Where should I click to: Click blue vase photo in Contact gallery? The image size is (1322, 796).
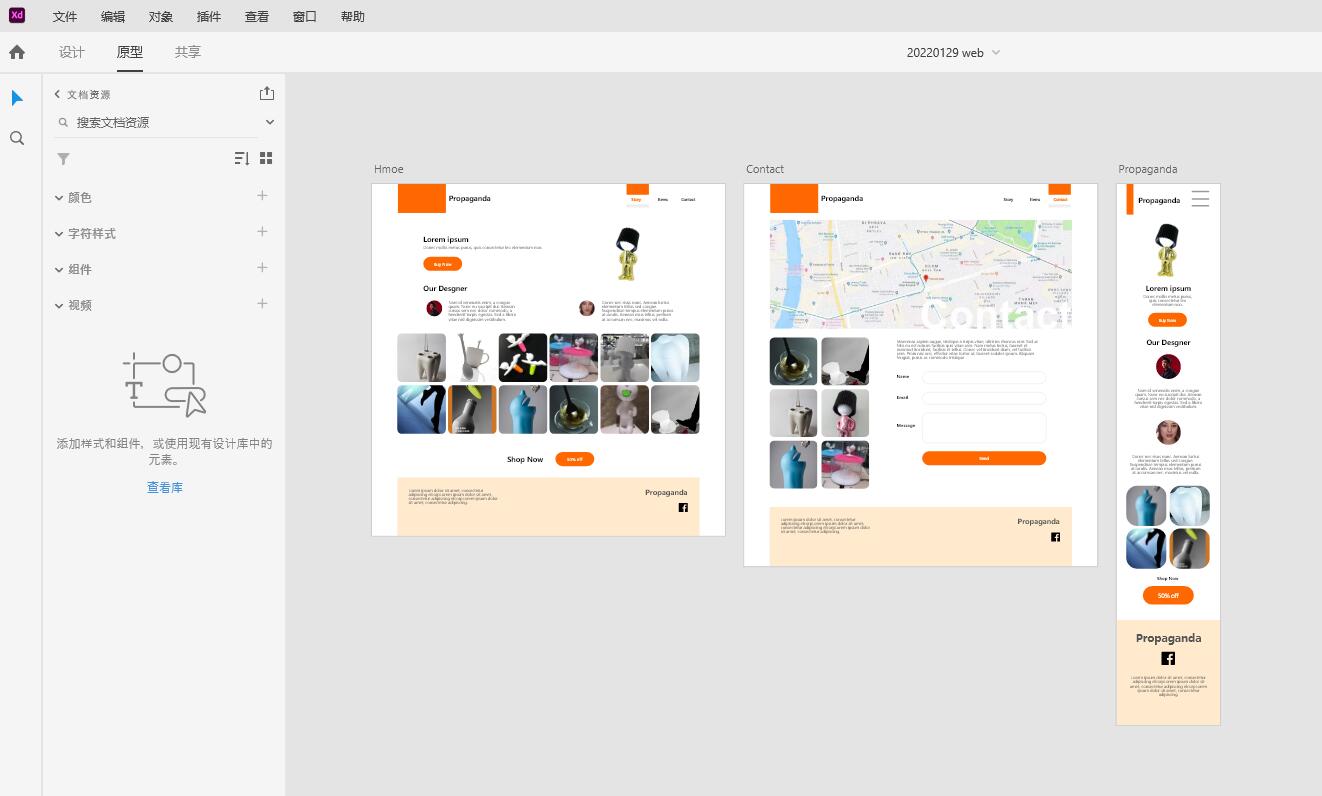793,464
